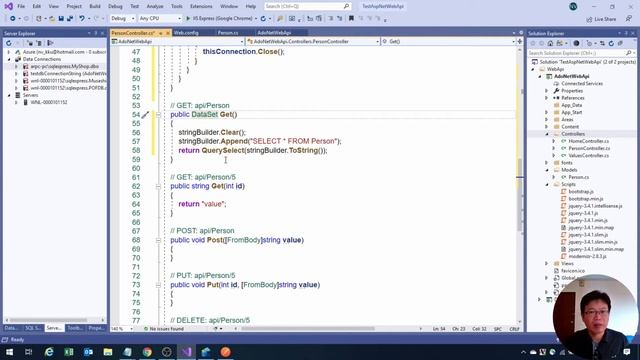The image size is (640, 360).
Task: Open the File menu
Action: point(21,7)
